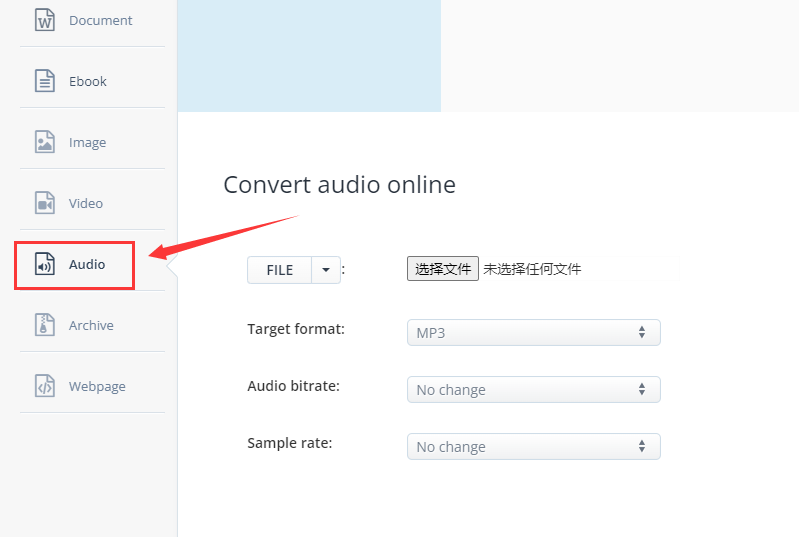This screenshot has width=799, height=537.
Task: Click the Image picture icon
Action: click(44, 142)
